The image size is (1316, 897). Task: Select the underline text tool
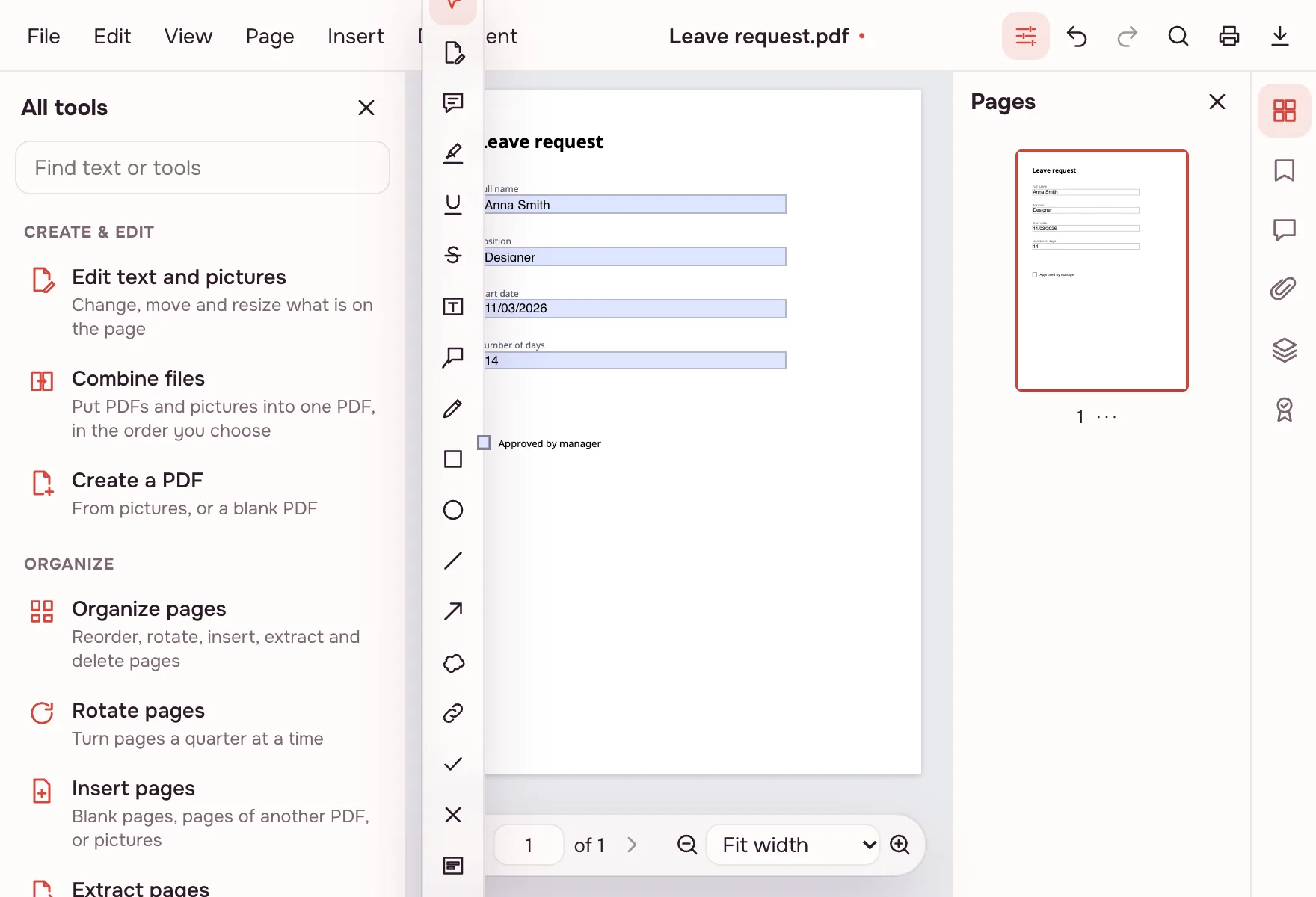(x=453, y=204)
